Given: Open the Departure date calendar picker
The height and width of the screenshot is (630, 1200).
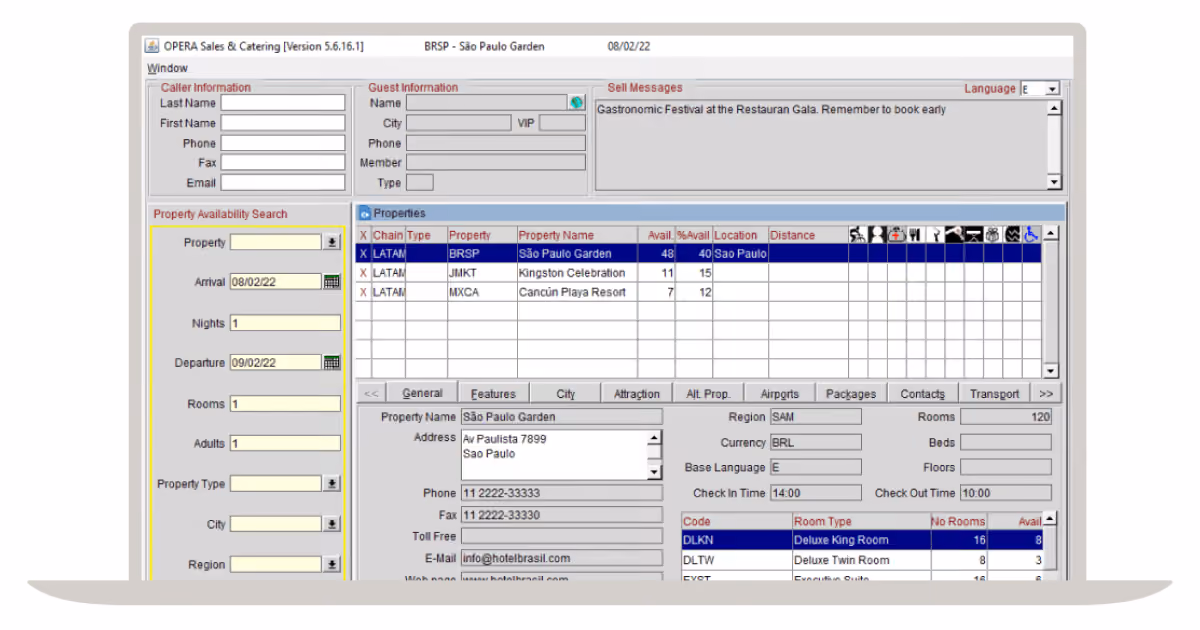Looking at the screenshot, I should pyautogui.click(x=332, y=362).
